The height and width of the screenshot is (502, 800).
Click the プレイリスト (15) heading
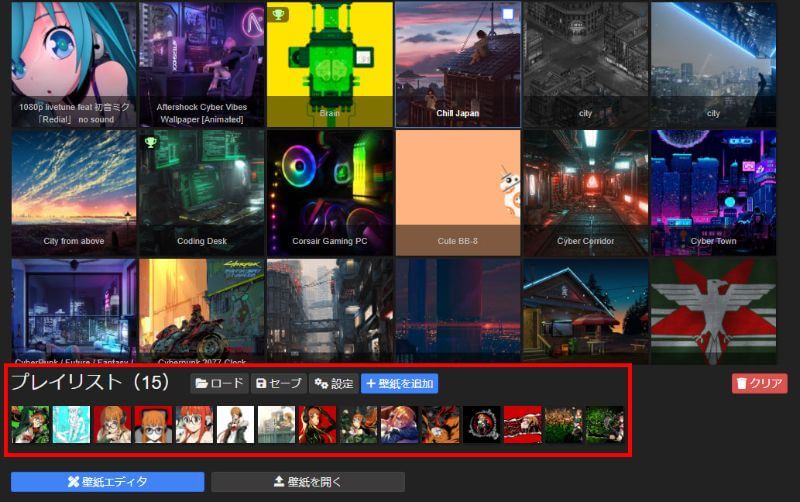(x=91, y=382)
